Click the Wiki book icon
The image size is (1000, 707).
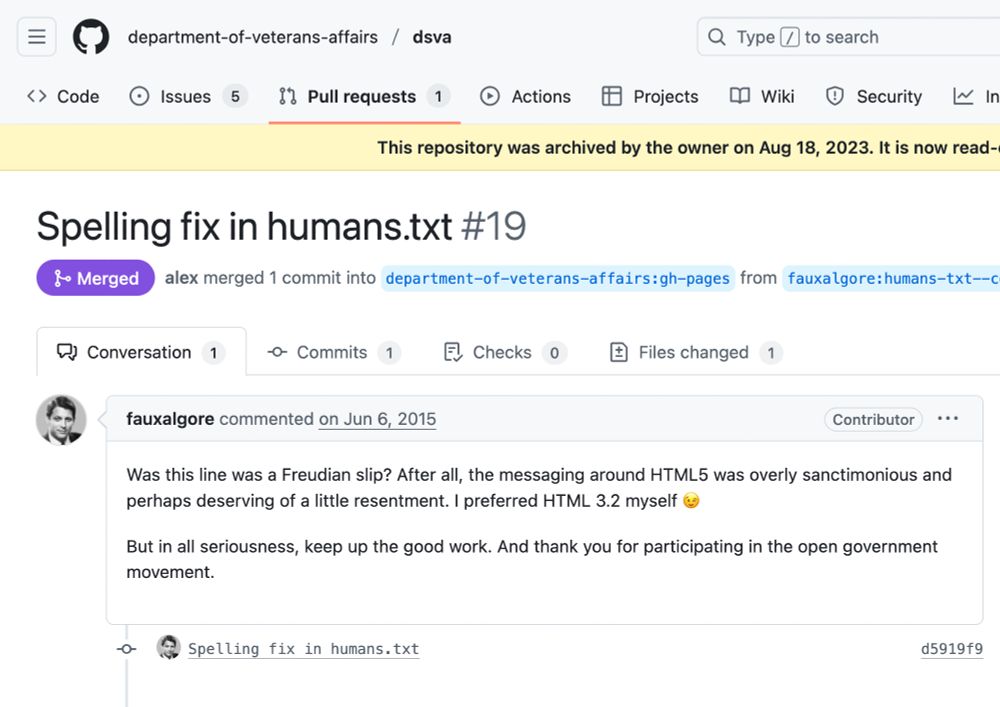point(740,96)
